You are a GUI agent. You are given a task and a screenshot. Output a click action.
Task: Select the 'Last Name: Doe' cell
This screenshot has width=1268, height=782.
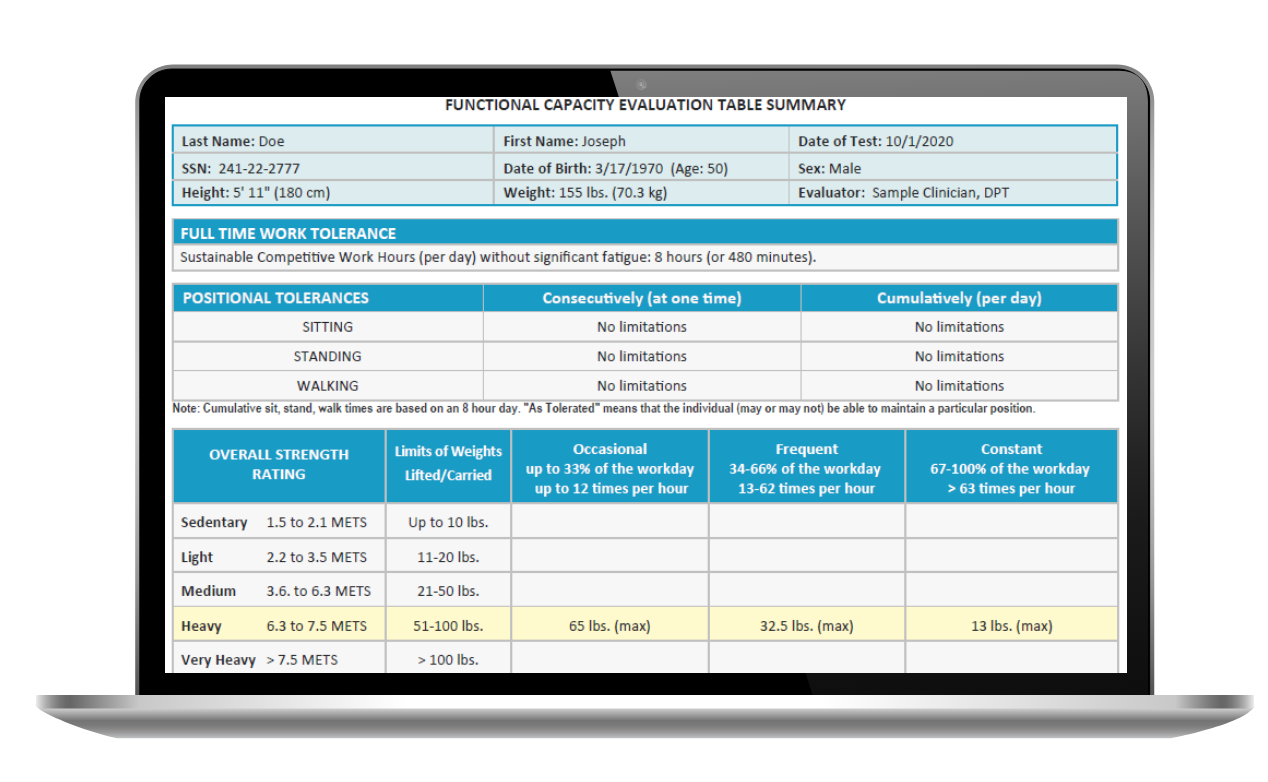(x=334, y=141)
